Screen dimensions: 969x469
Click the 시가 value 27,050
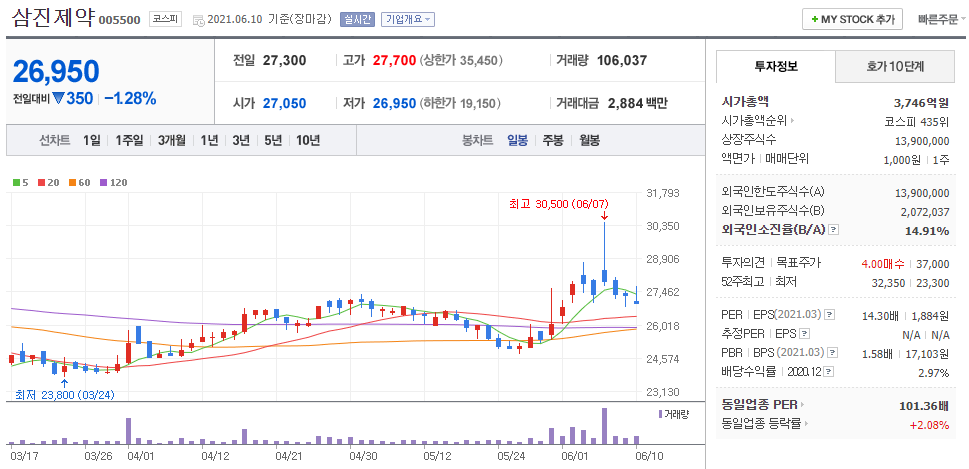point(284,103)
